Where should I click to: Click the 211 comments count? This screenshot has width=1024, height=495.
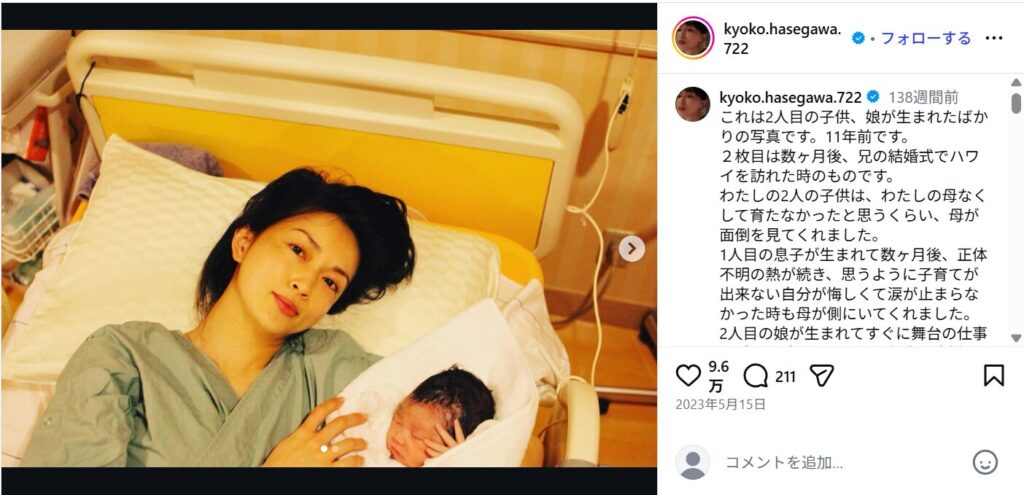(x=784, y=376)
